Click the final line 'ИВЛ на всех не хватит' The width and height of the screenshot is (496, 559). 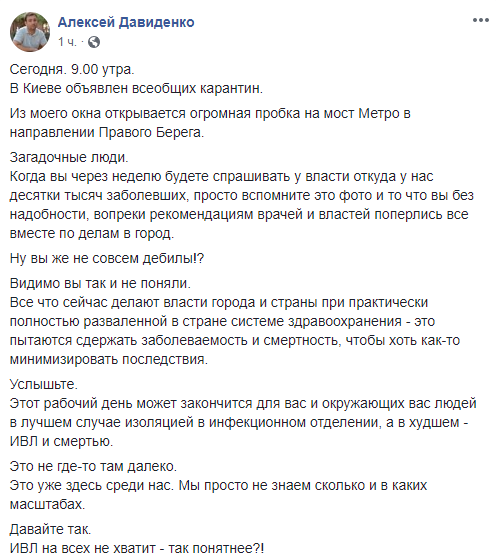(137, 548)
